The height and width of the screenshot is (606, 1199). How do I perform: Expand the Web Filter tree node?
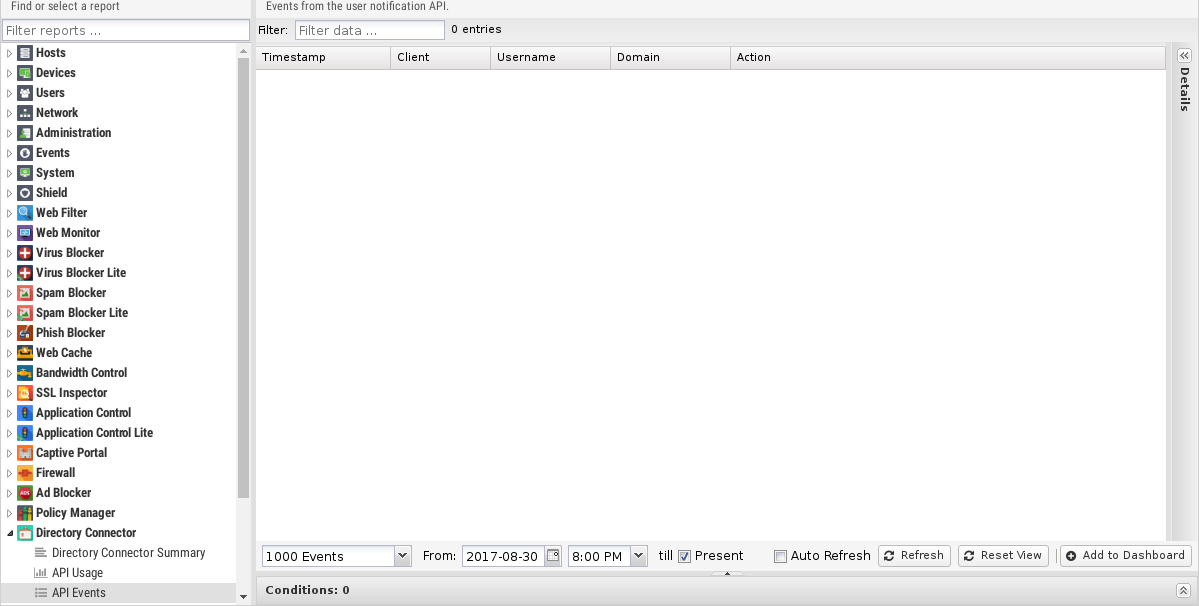coord(9,212)
